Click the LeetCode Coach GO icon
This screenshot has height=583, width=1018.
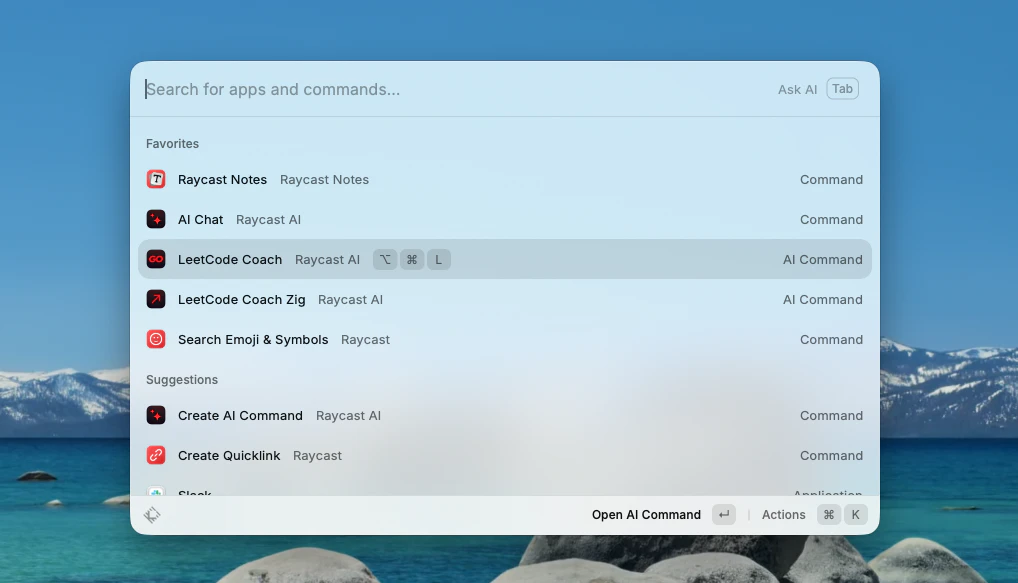coord(156,260)
